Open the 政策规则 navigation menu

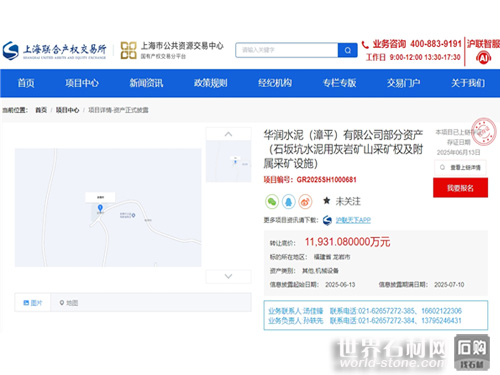pos(211,83)
